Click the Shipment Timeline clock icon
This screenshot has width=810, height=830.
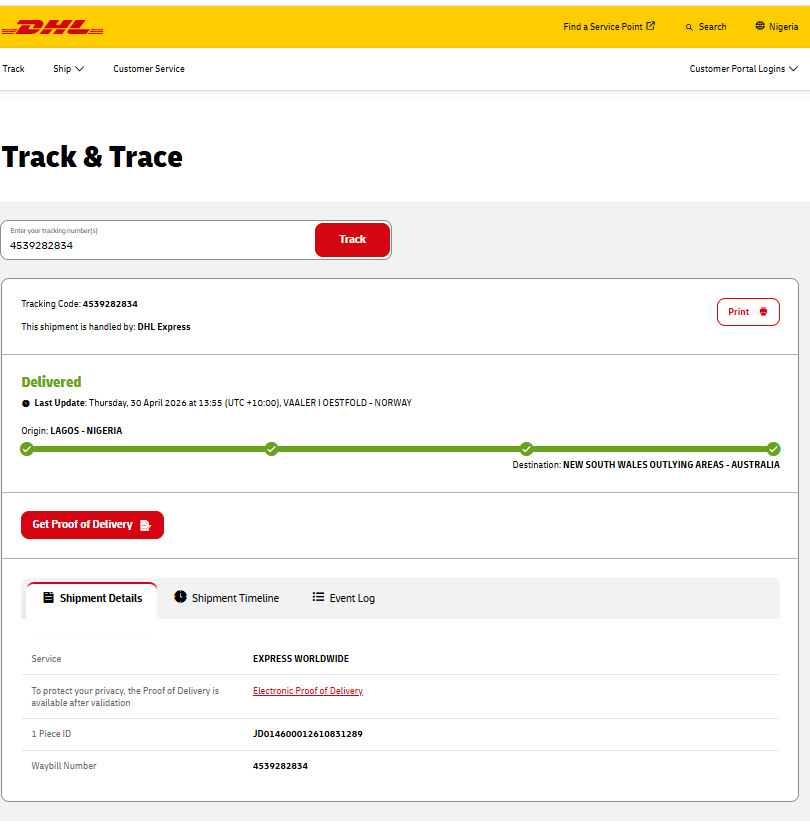tap(181, 597)
